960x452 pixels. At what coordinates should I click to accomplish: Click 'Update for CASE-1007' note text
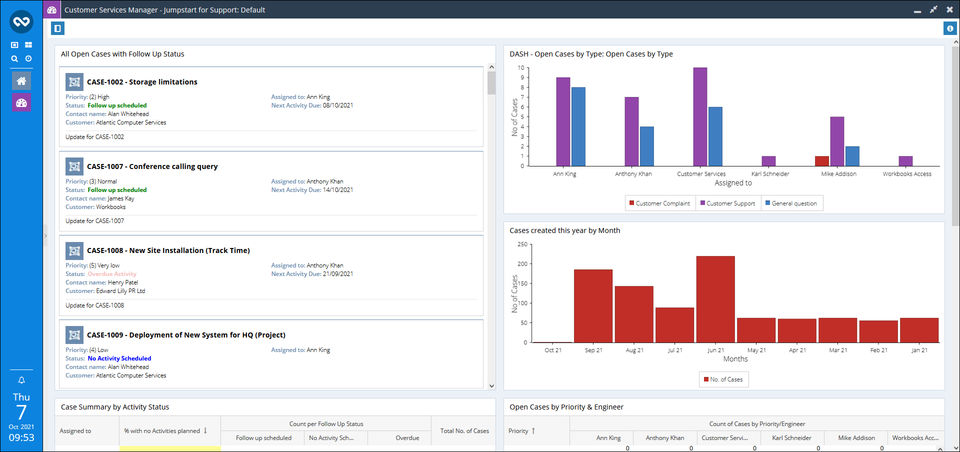(95, 221)
